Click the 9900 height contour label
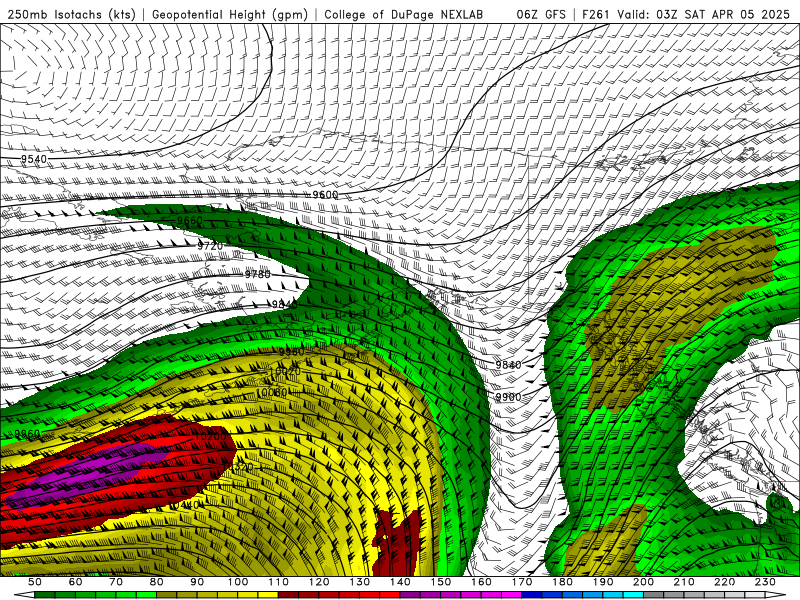This screenshot has width=800, height=600. [x=508, y=397]
